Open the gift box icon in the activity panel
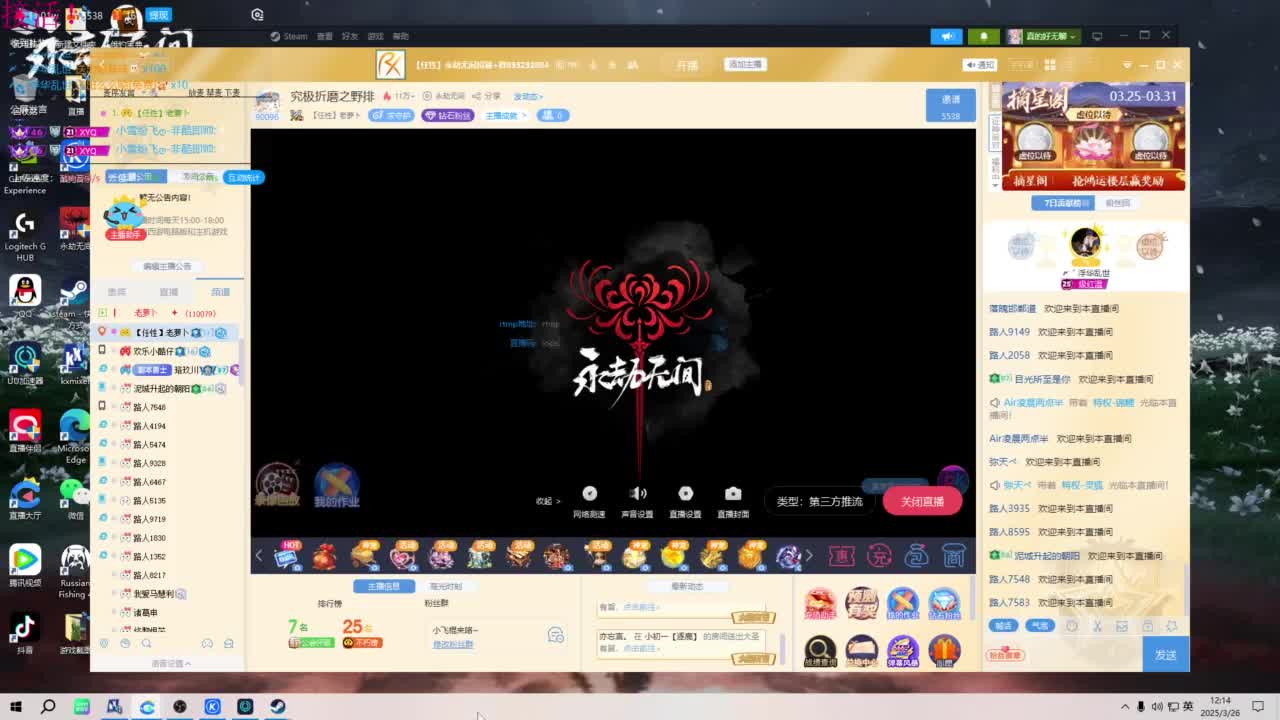Screen dimensions: 1280x720 pyautogui.click(x=943, y=651)
